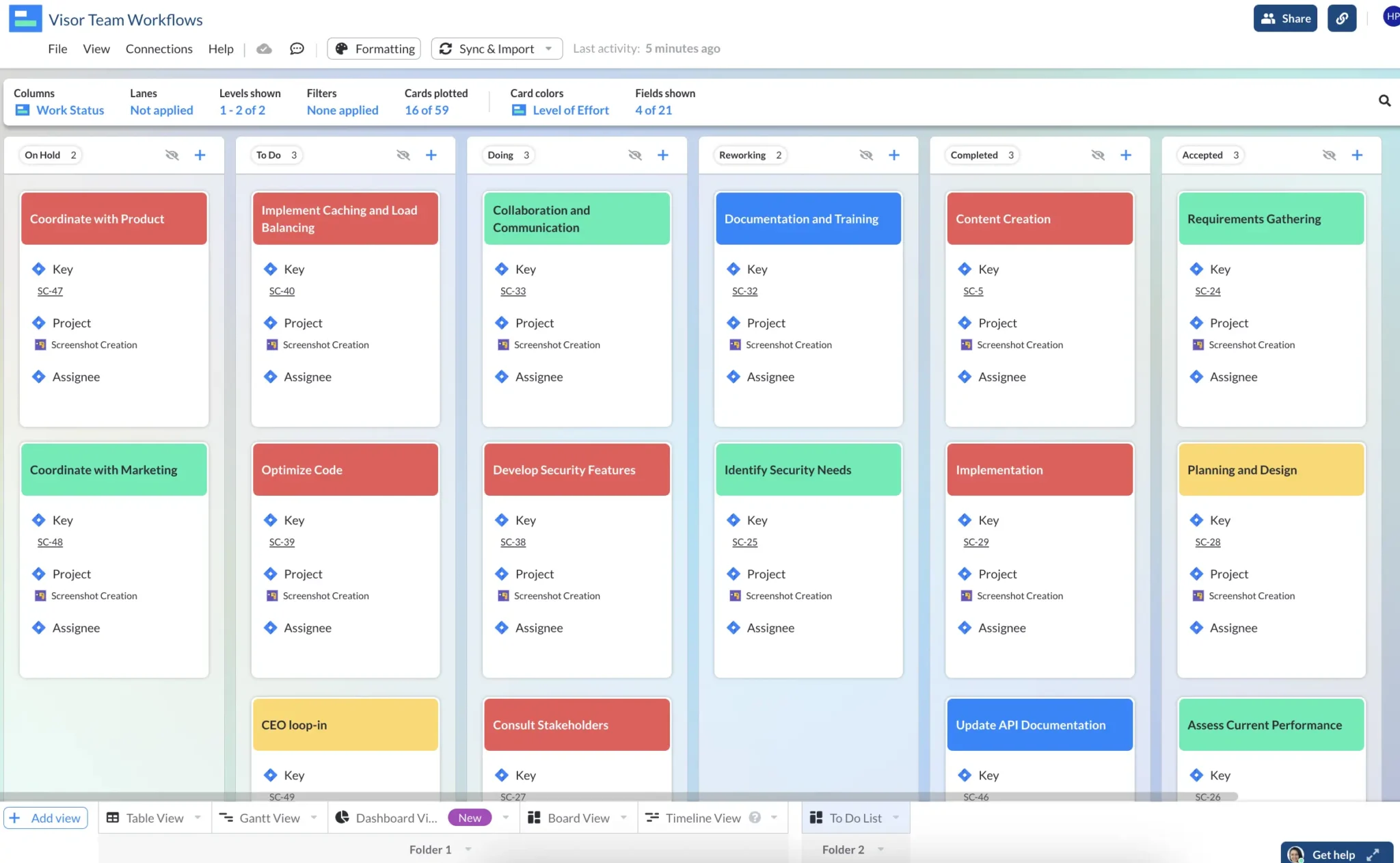The image size is (1400, 863).
Task: Open the Folder 1 dropdown
Action: [468, 849]
